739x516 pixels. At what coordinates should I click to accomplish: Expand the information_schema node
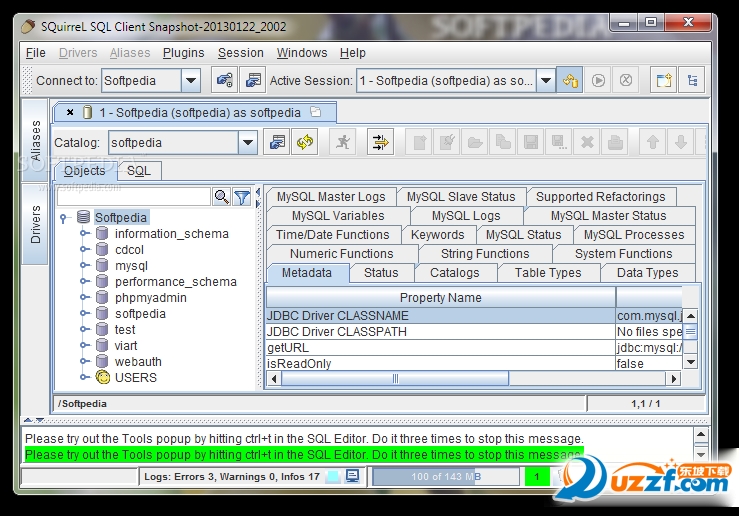coord(84,233)
